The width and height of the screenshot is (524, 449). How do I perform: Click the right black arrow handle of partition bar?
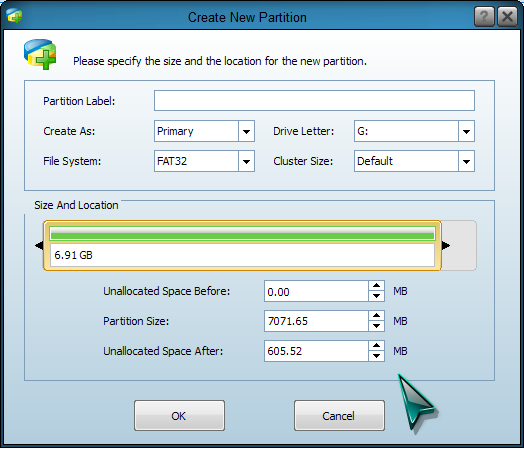pos(446,246)
